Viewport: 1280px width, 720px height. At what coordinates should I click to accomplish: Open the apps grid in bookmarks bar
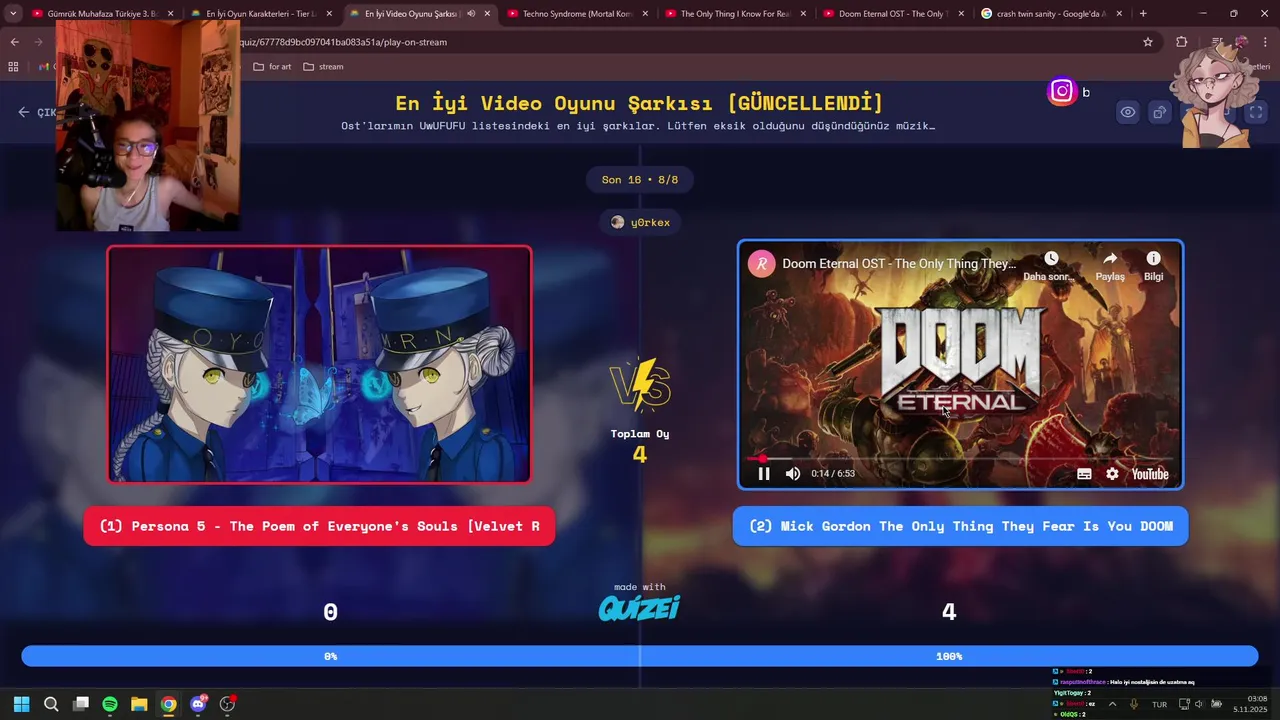(13, 67)
